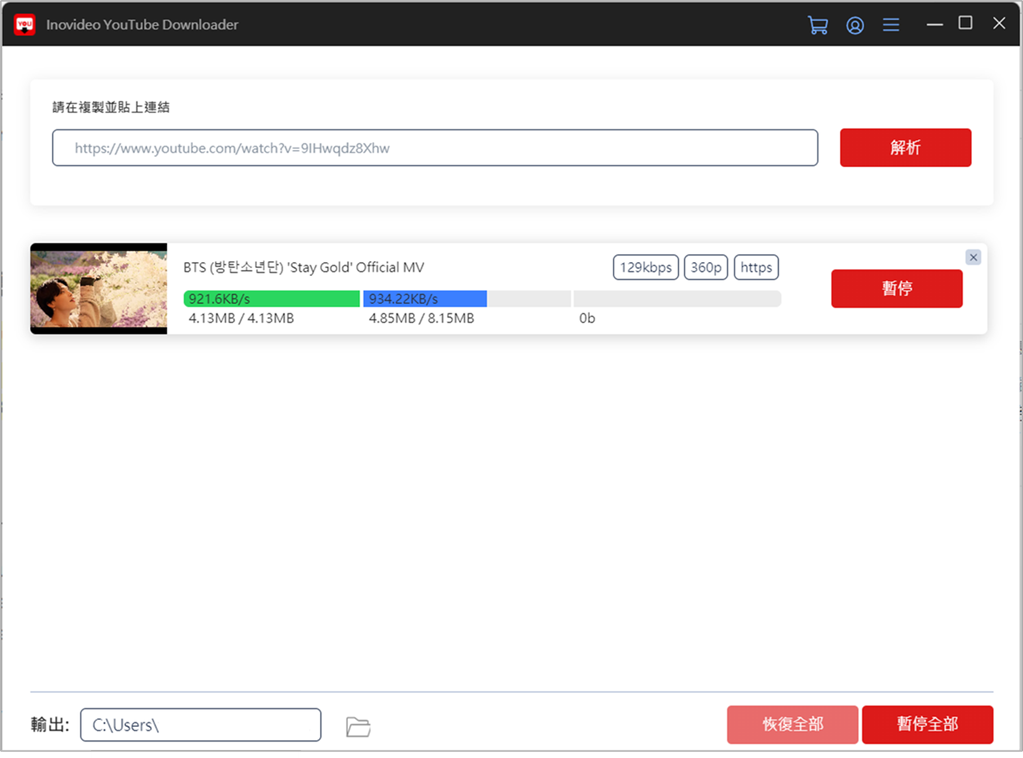Screen dimensions: 1023x758
Task: Click the C:\Users\ output path field
Action: tap(200, 725)
